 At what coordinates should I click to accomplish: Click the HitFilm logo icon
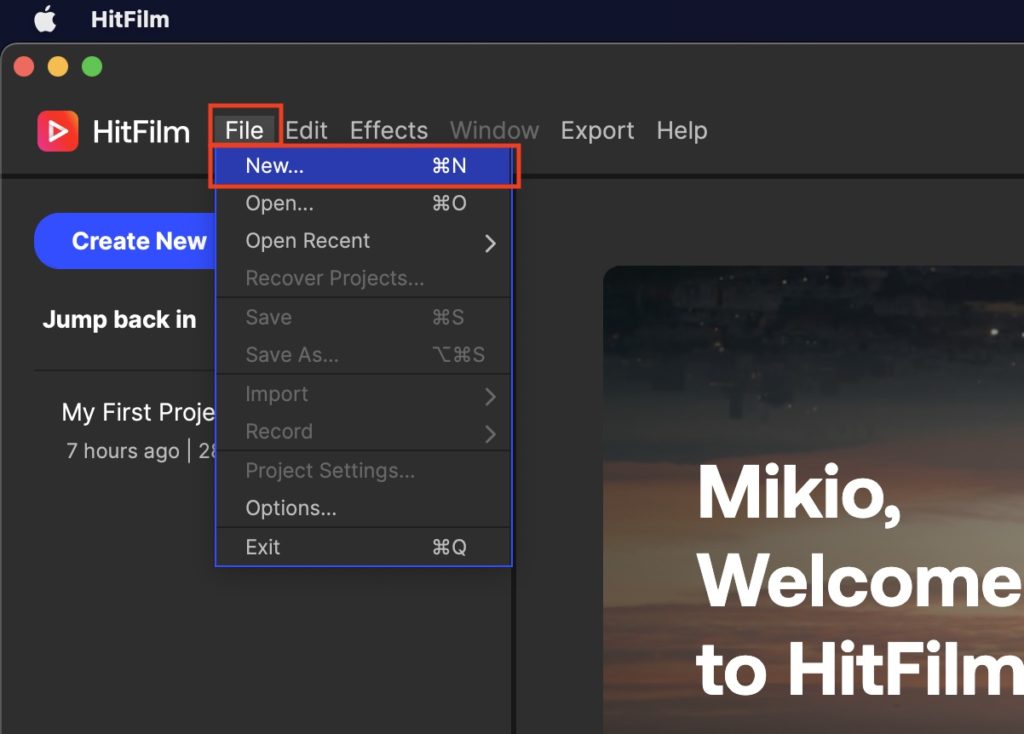(58, 131)
